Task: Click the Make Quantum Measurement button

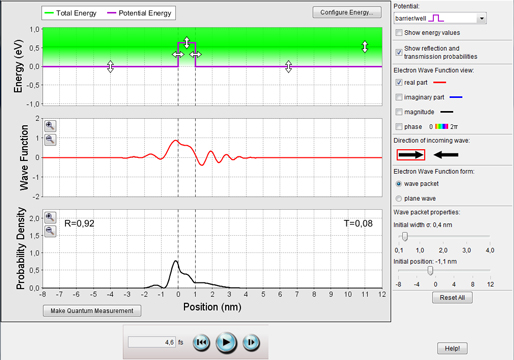Action: coord(92,311)
